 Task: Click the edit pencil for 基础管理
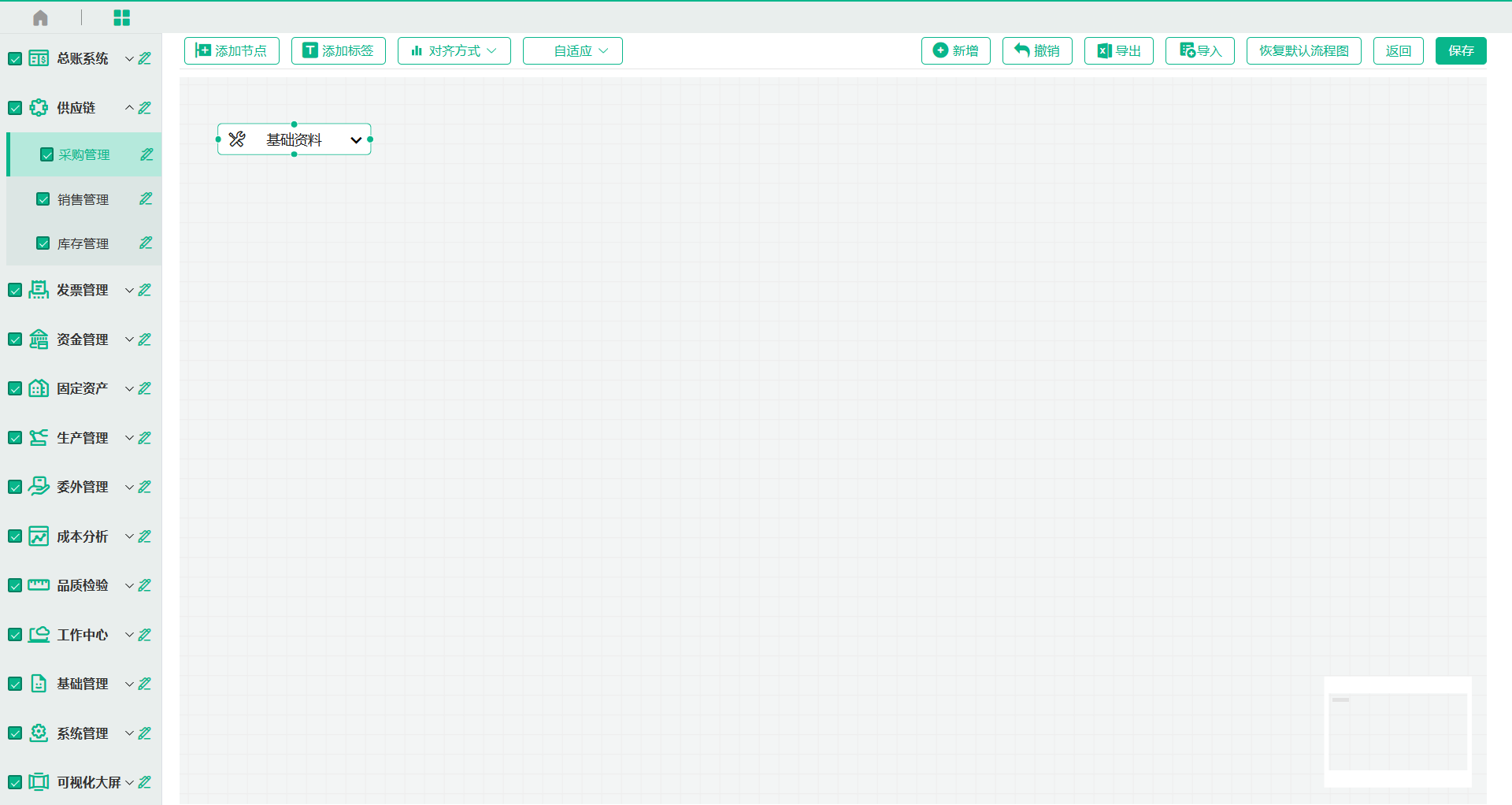(144, 684)
